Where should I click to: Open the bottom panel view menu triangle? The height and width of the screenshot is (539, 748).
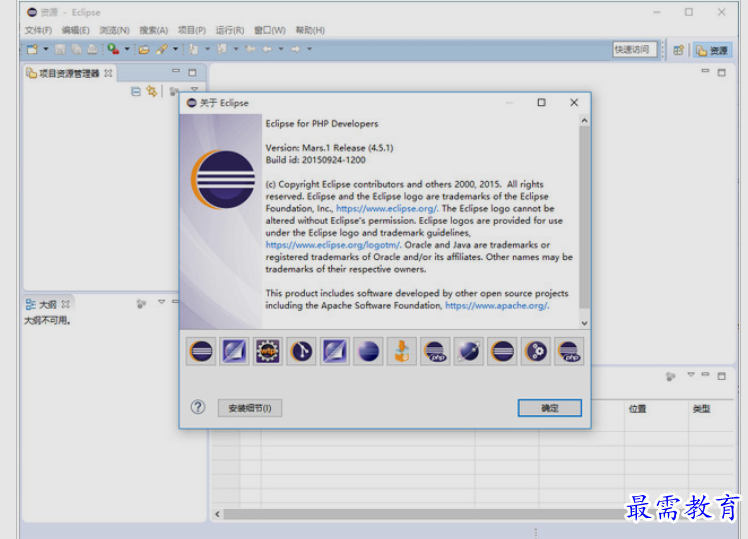pyautogui.click(x=691, y=374)
